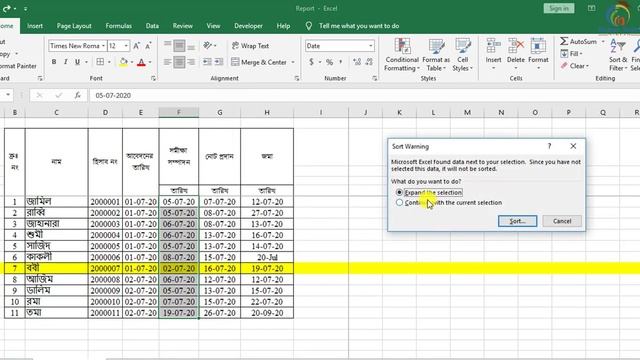
Task: Apply Accounting number format
Action: (311, 62)
